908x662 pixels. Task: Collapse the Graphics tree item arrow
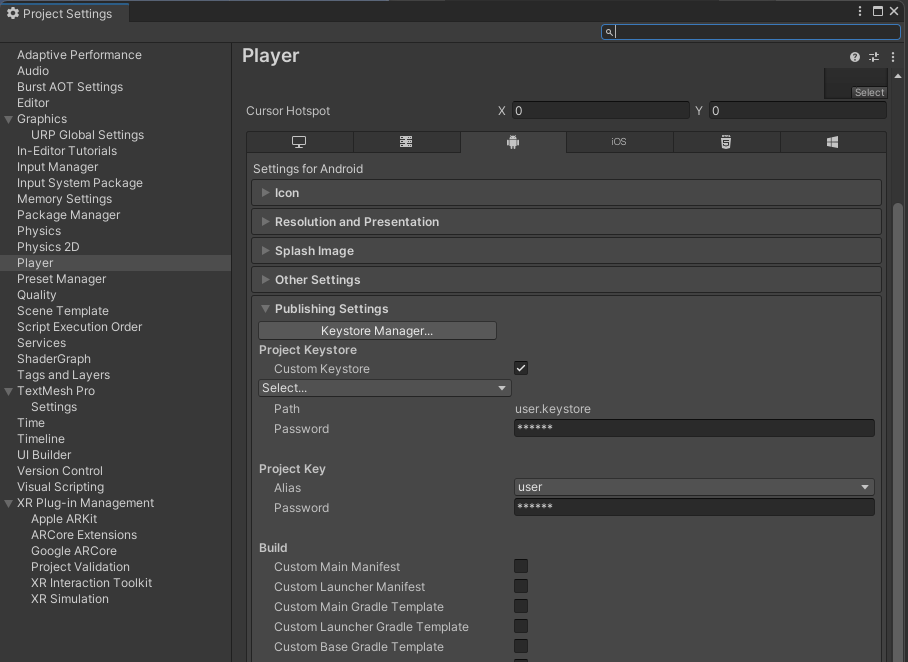(8, 119)
